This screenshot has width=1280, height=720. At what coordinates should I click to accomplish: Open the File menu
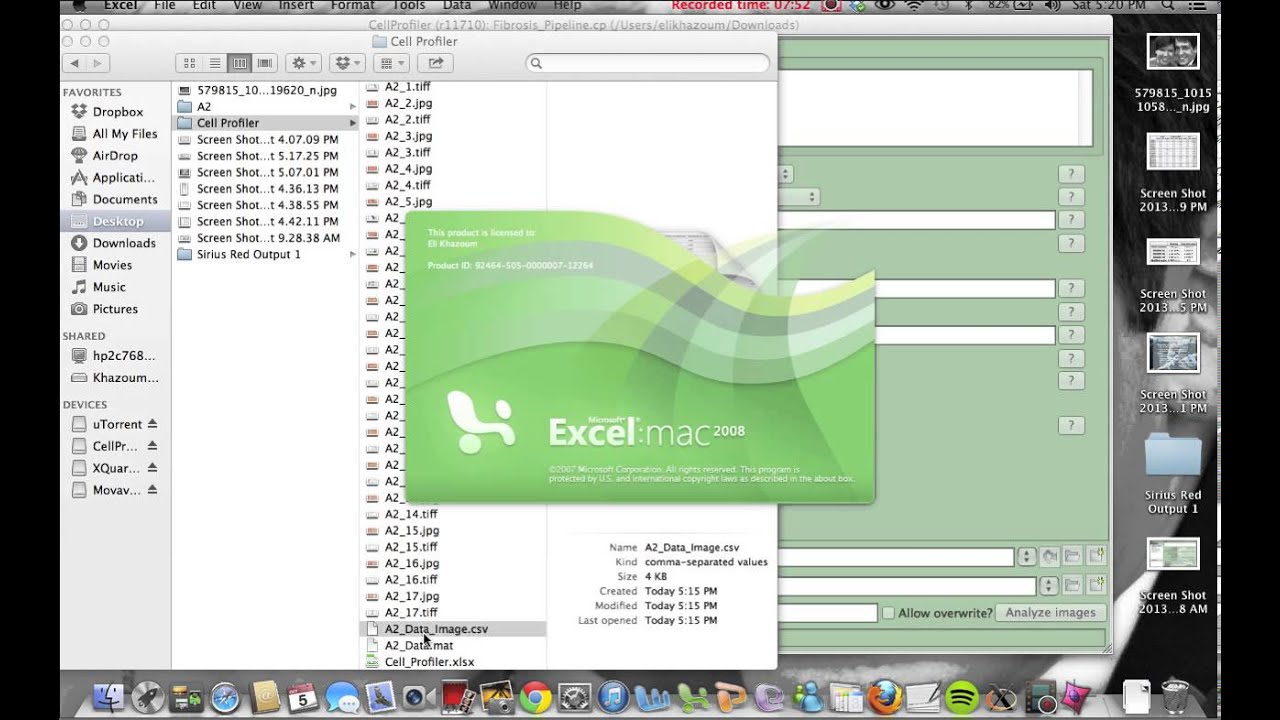pyautogui.click(x=165, y=6)
